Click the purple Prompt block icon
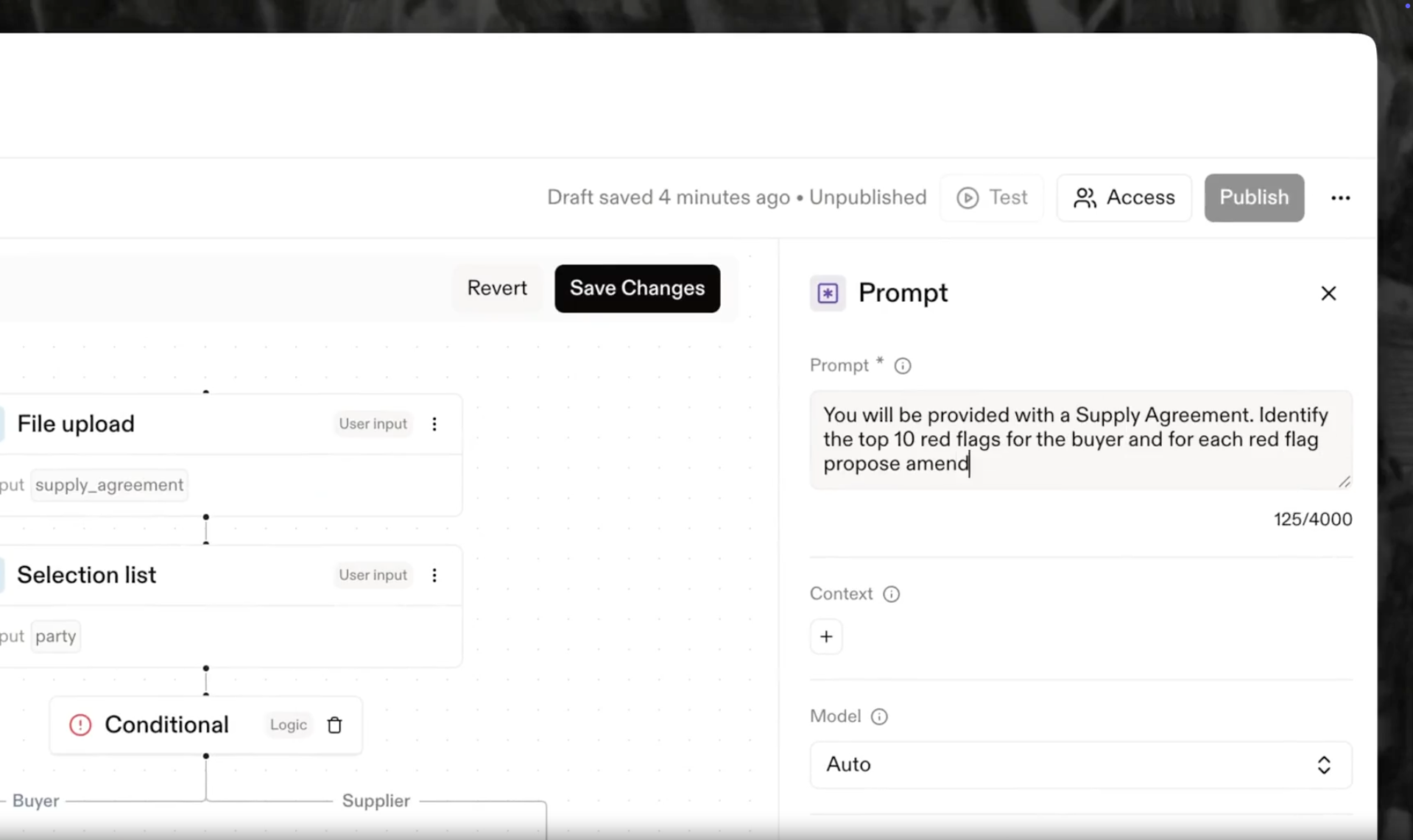 click(828, 293)
